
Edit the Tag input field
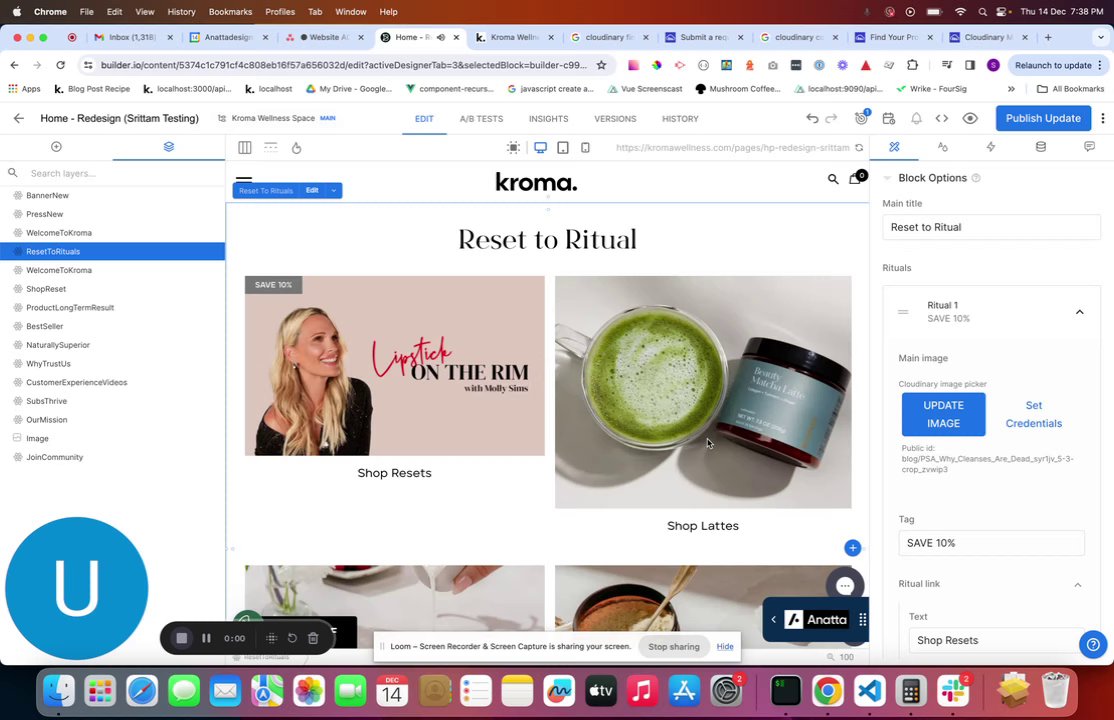991,543
